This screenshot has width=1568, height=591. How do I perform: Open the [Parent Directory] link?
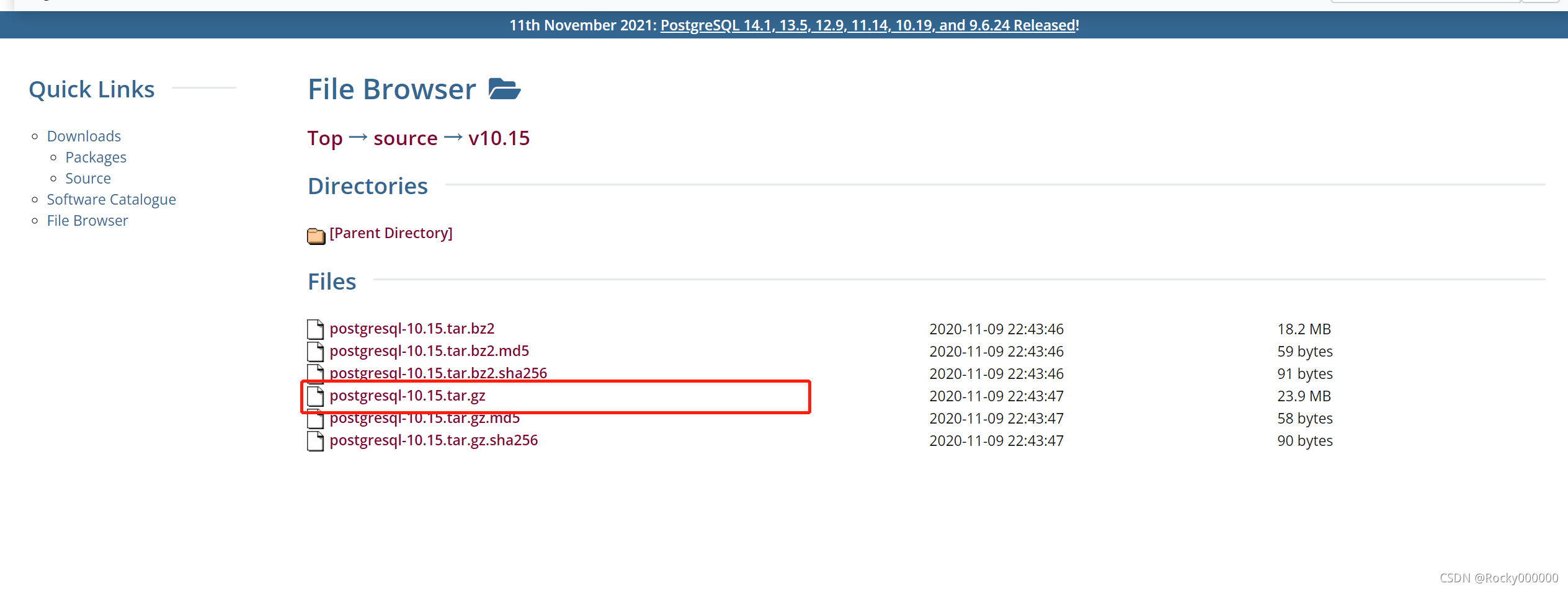tap(391, 233)
